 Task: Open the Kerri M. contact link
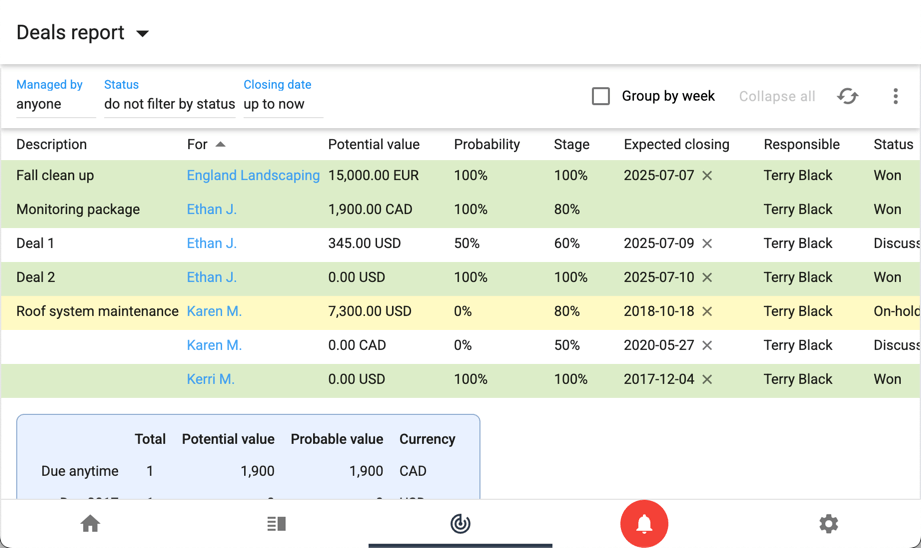coord(211,379)
